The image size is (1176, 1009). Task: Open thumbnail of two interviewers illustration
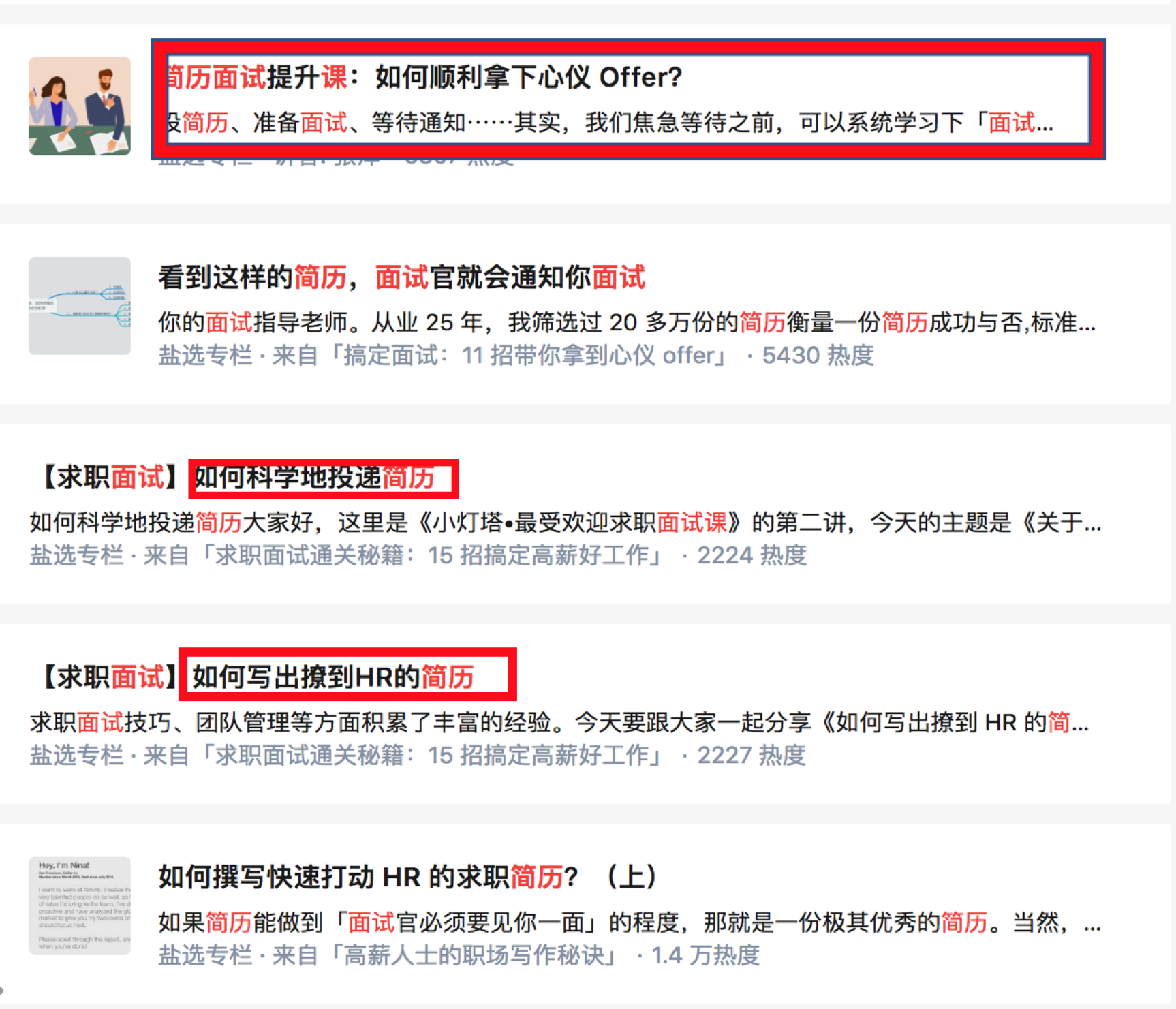coord(80,106)
